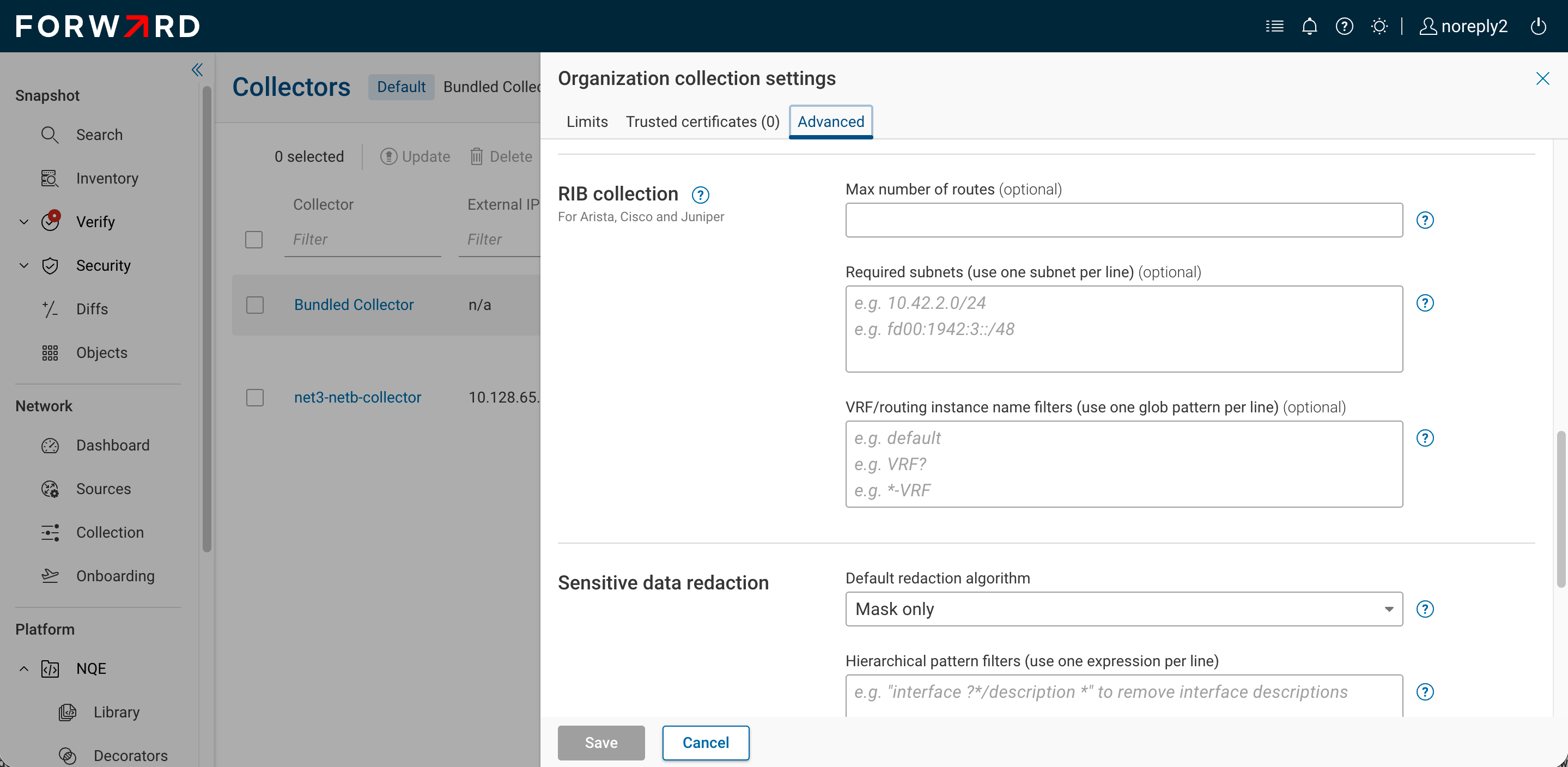Open the notifications bell
1568x767 pixels.
coord(1309,26)
